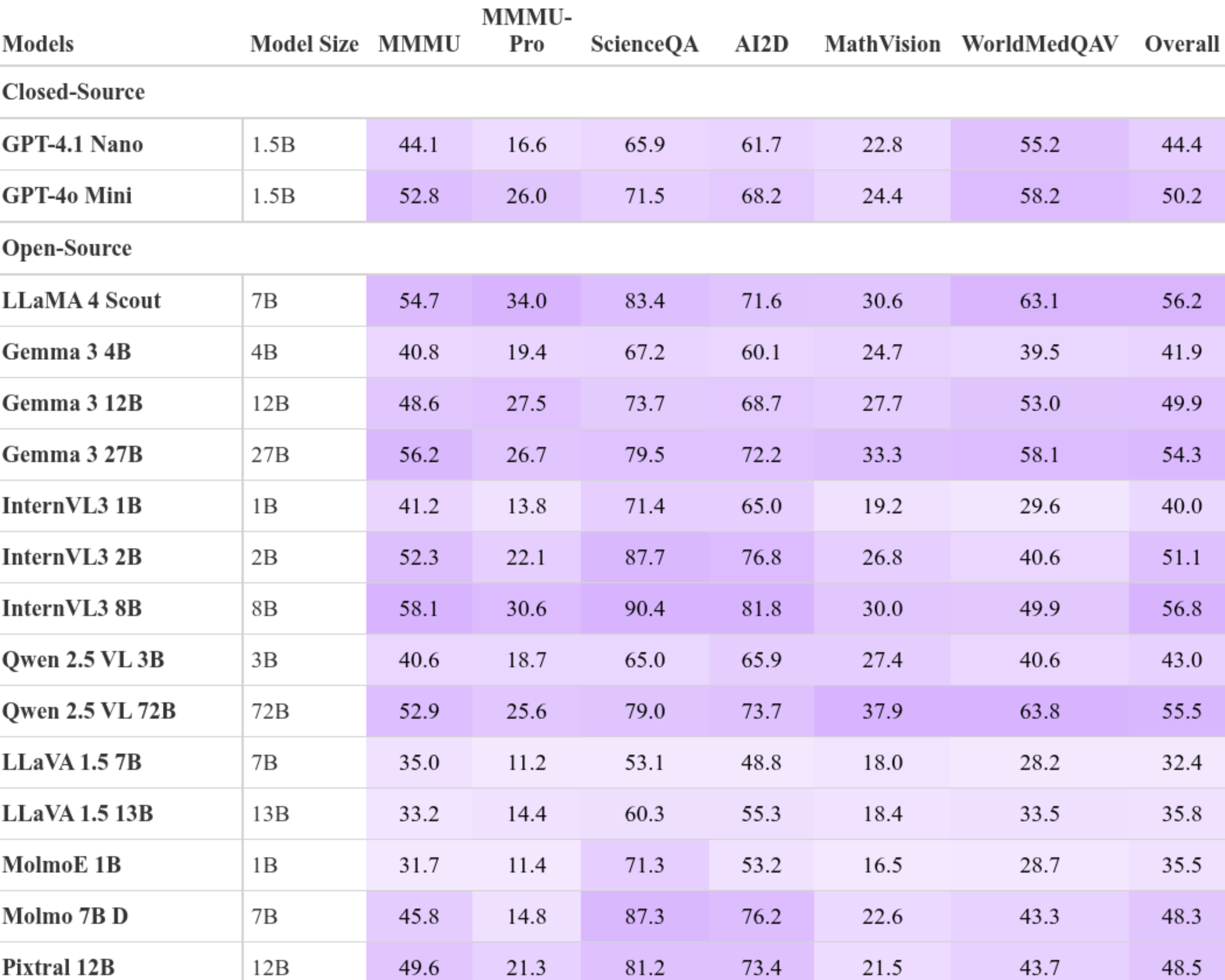
Task: Click the Closed-Source section heading
Action: (73, 92)
